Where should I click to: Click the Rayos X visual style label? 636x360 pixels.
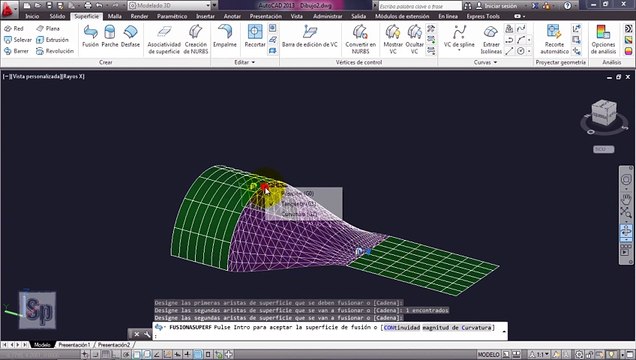tap(73, 76)
